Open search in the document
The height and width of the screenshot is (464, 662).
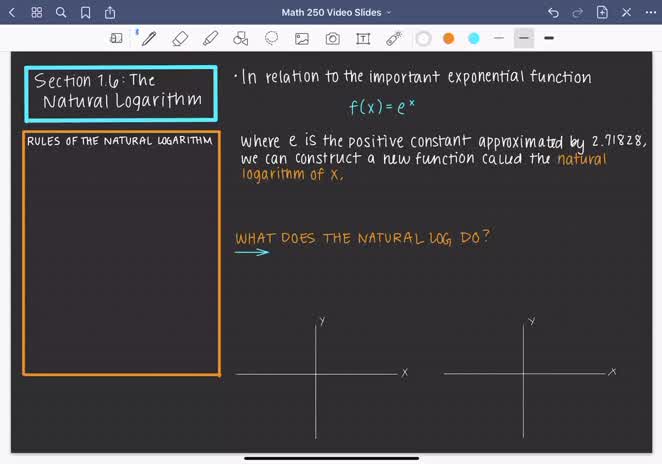pyautogui.click(x=61, y=12)
